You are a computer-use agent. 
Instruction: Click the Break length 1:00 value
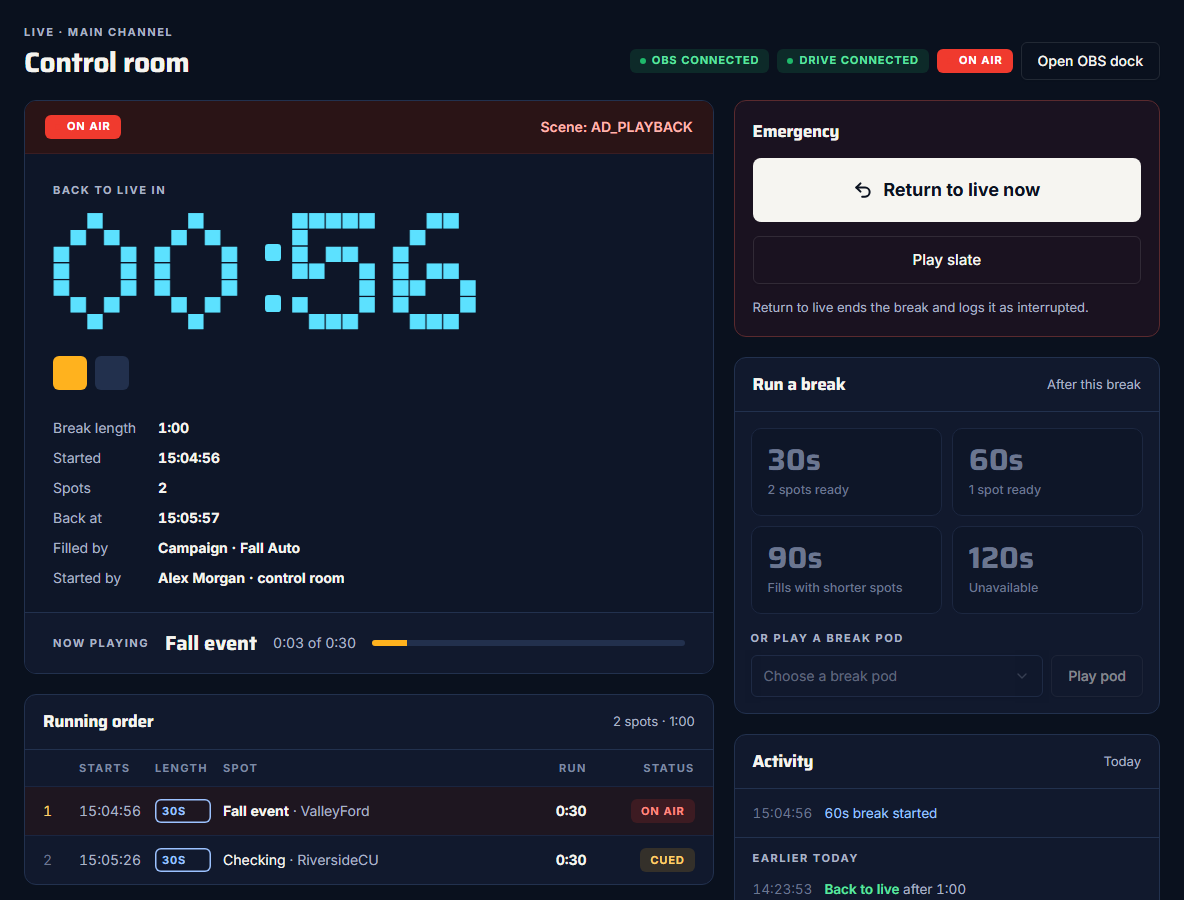click(174, 428)
